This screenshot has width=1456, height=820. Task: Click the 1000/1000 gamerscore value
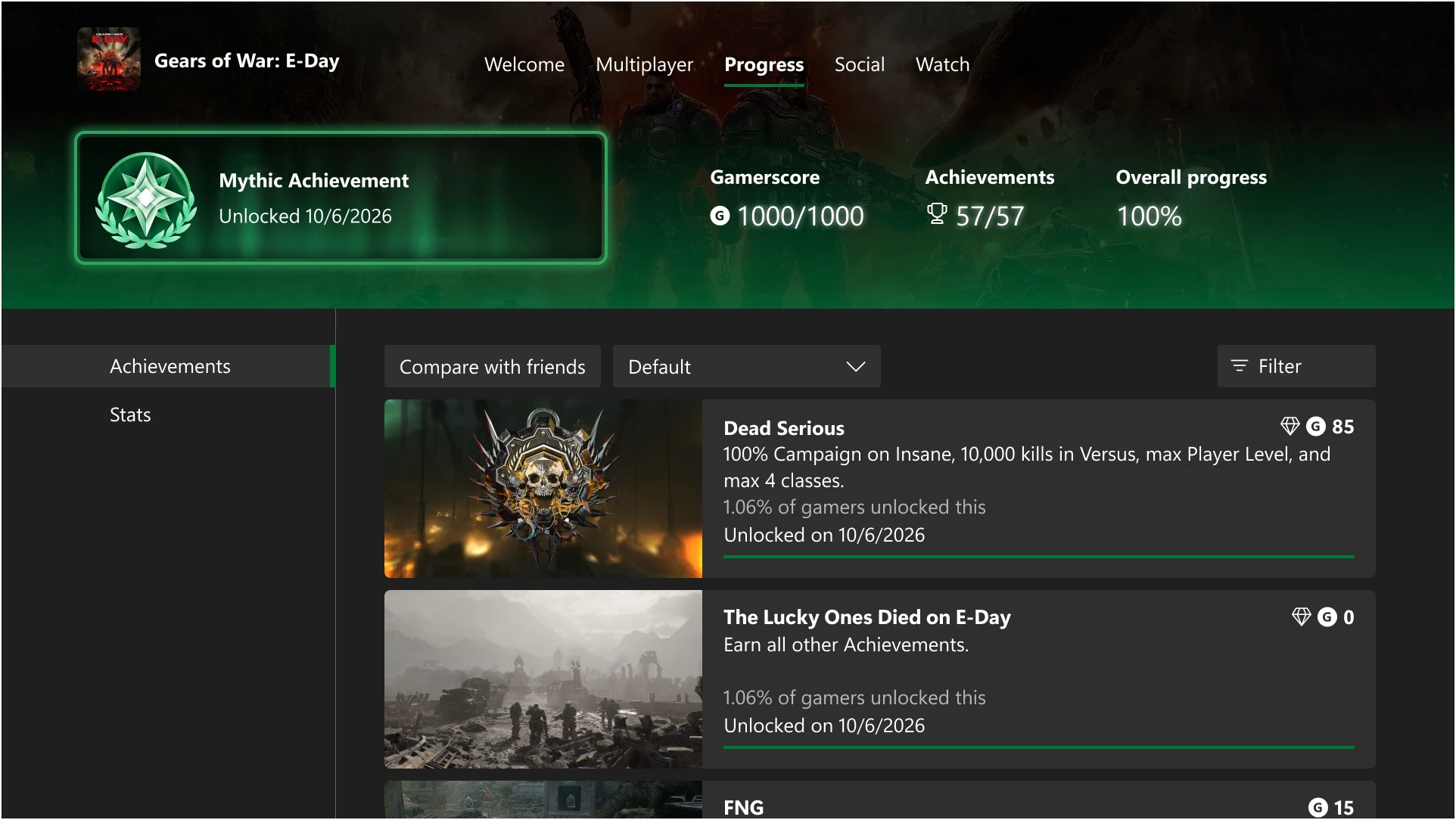click(x=801, y=216)
